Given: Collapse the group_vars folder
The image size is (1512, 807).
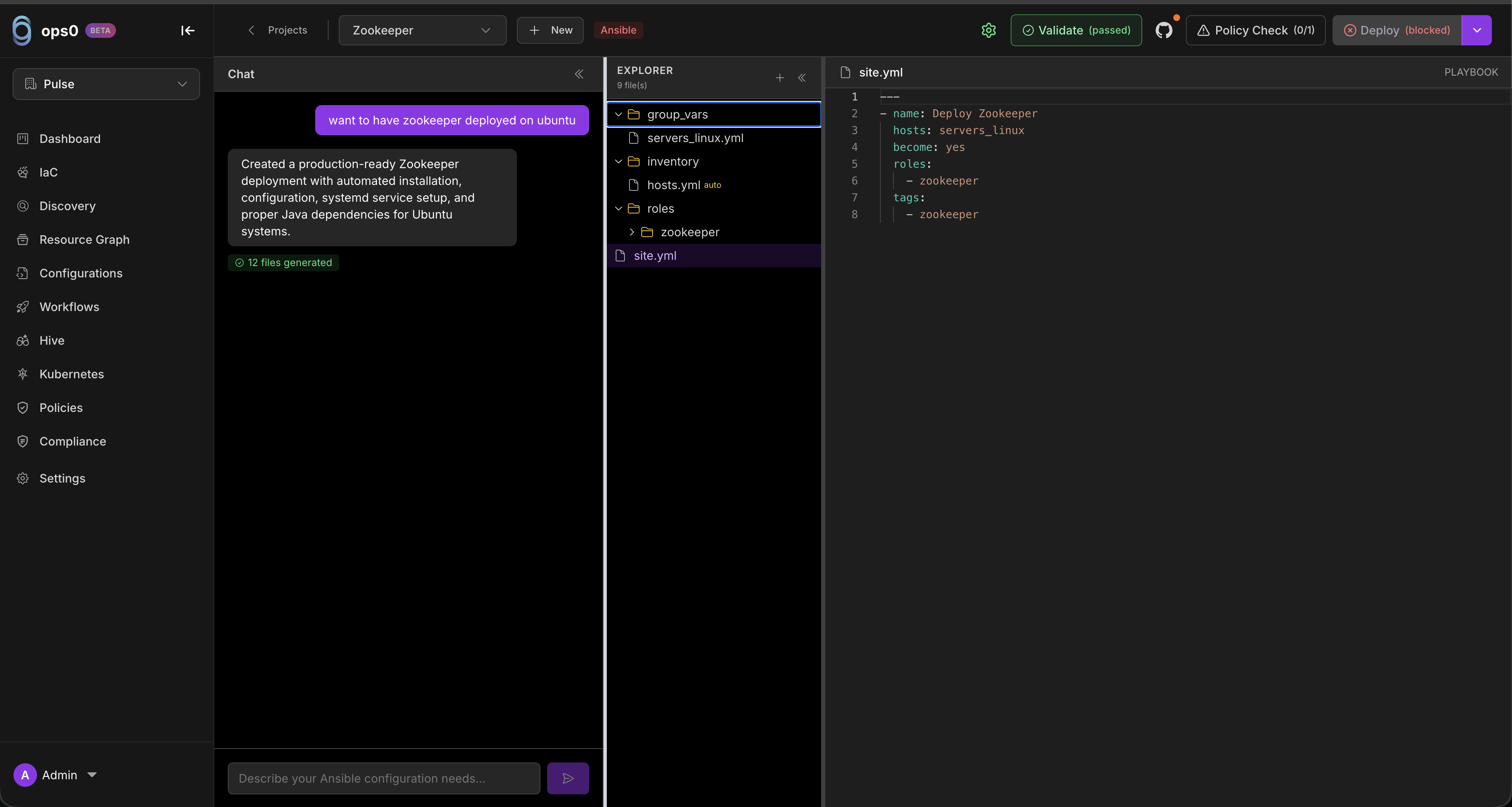Looking at the screenshot, I should 619,114.
